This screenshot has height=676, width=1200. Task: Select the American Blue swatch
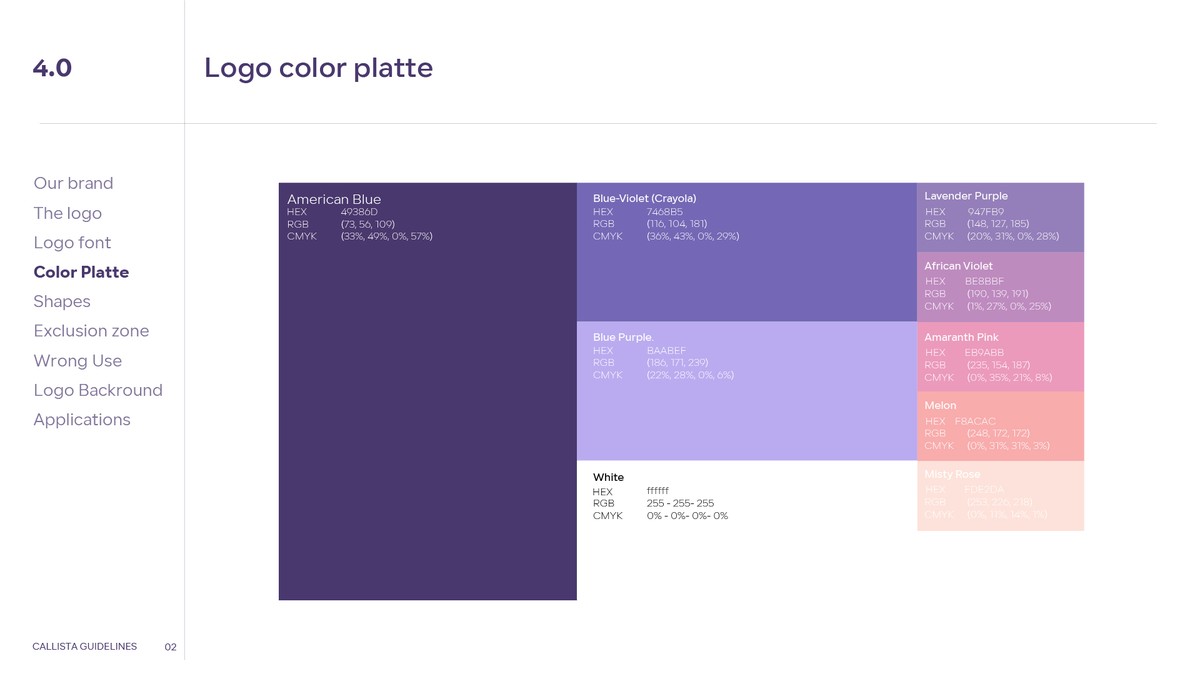[x=427, y=400]
